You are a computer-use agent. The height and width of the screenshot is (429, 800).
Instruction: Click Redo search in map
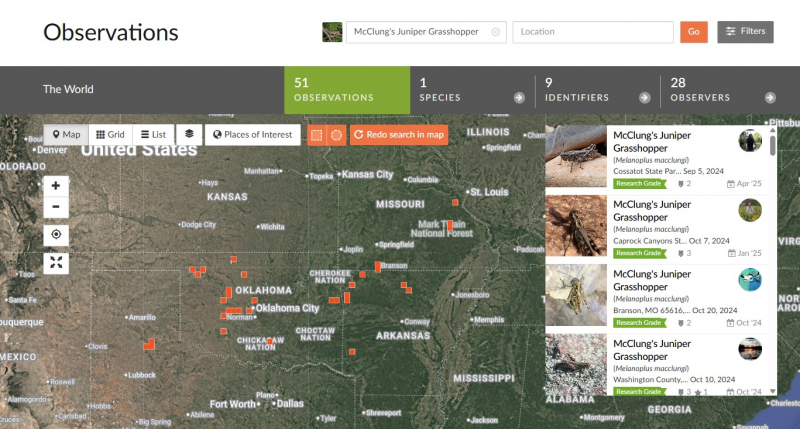399,135
